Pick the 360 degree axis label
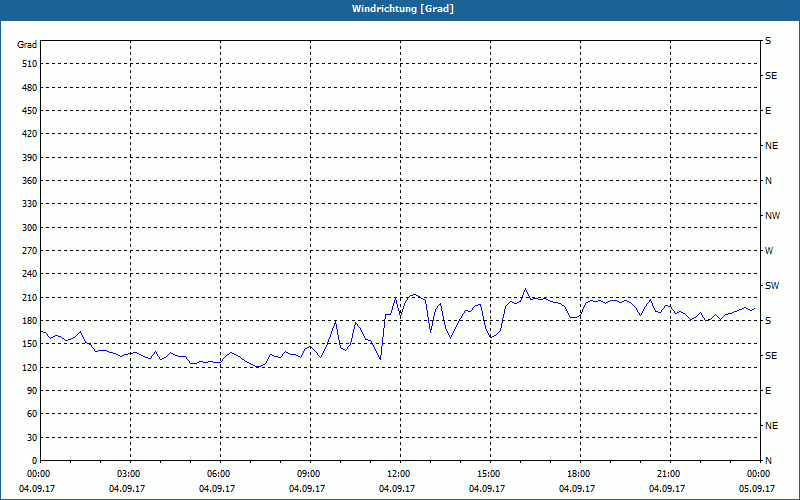 tap(30, 181)
